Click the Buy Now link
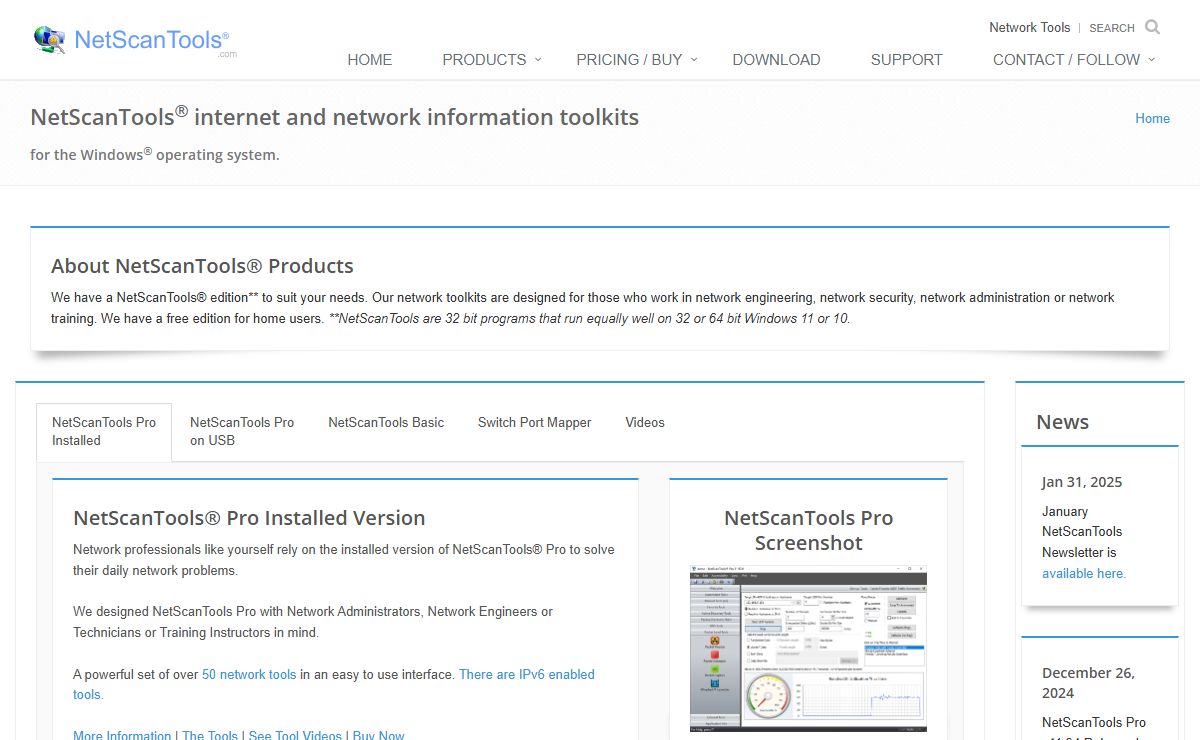This screenshot has height=740, width=1200. click(x=378, y=736)
